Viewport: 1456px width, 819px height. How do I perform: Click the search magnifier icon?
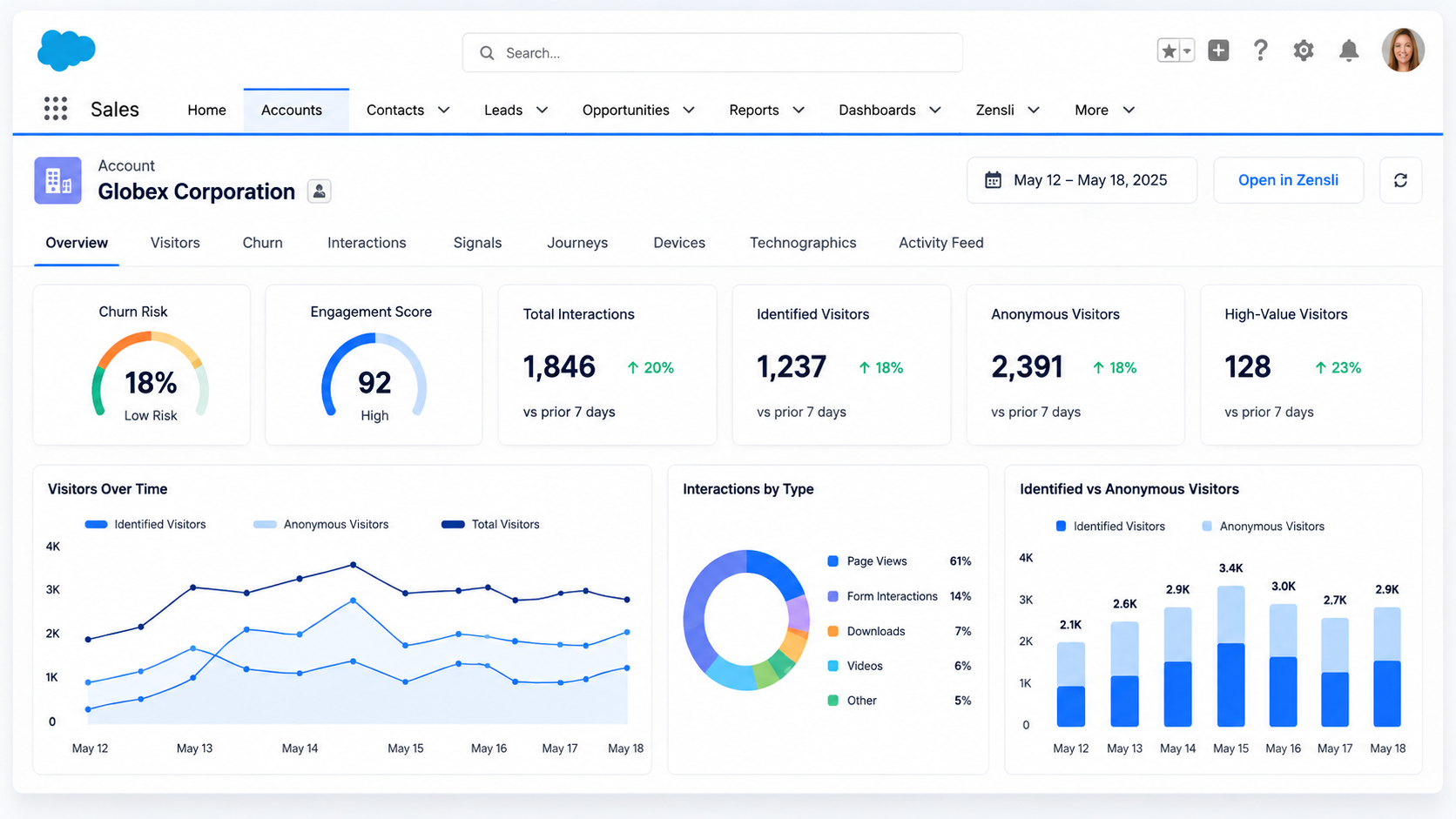point(487,53)
